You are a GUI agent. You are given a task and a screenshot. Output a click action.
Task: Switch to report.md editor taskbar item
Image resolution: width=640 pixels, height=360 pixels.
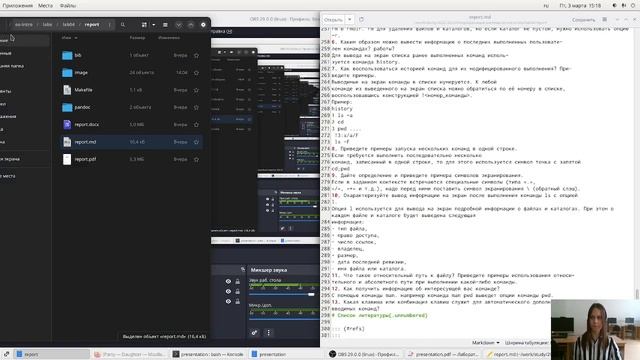point(518,354)
